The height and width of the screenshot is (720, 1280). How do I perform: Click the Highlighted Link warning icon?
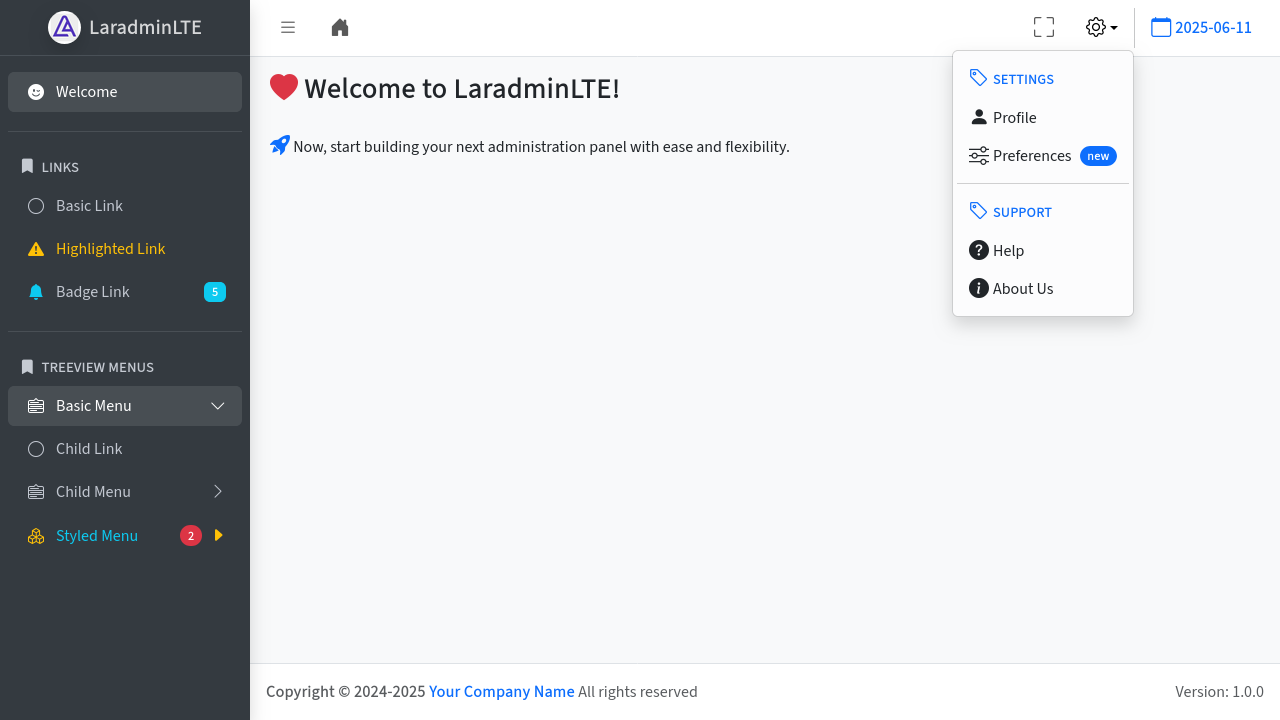tap(36, 249)
